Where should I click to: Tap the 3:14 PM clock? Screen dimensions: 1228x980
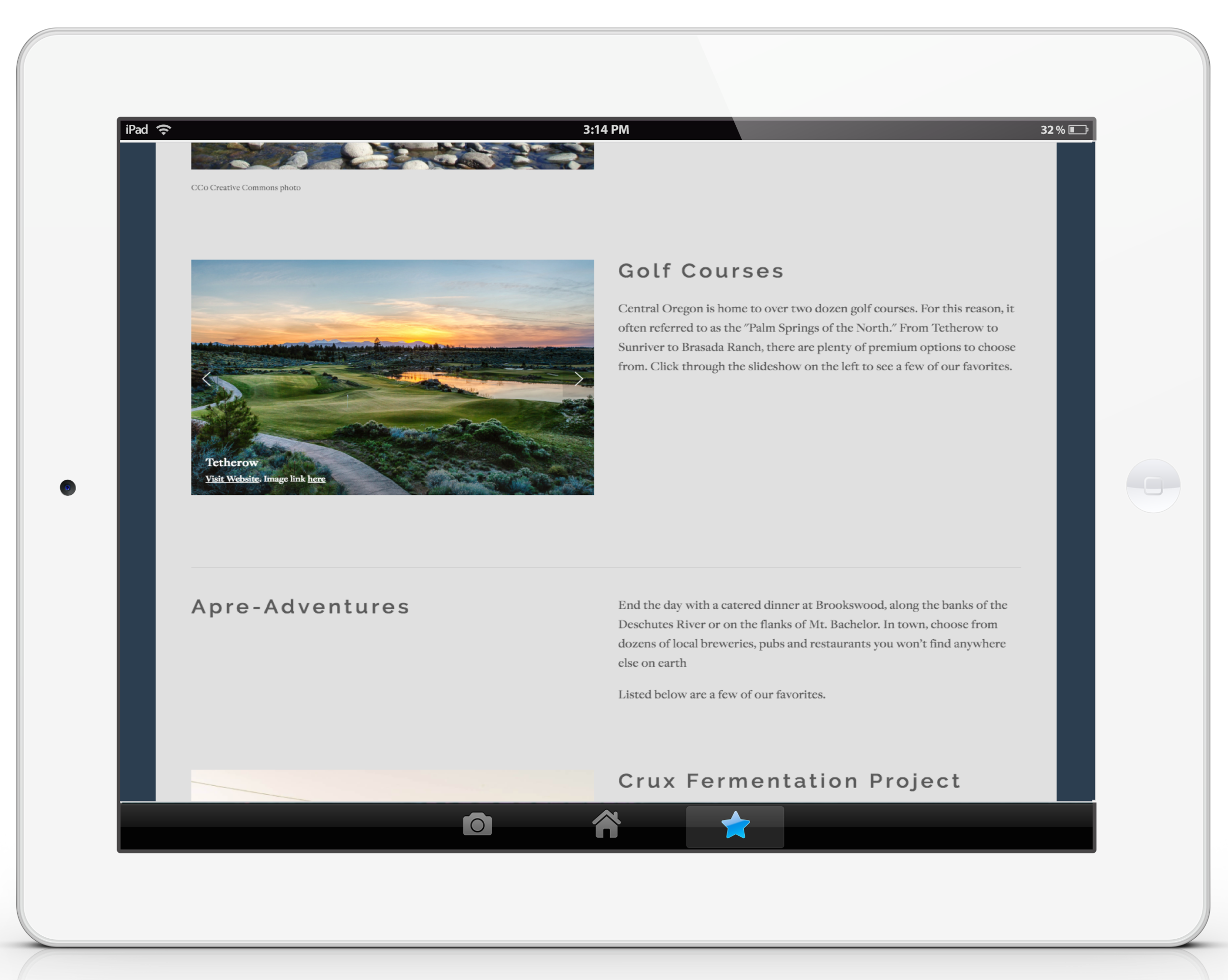click(x=606, y=130)
